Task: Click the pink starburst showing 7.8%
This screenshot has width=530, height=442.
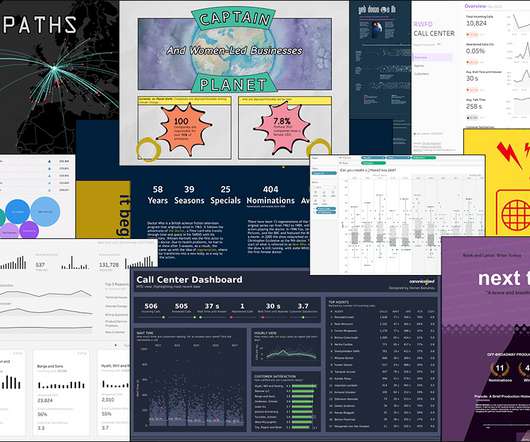Action: tap(283, 129)
